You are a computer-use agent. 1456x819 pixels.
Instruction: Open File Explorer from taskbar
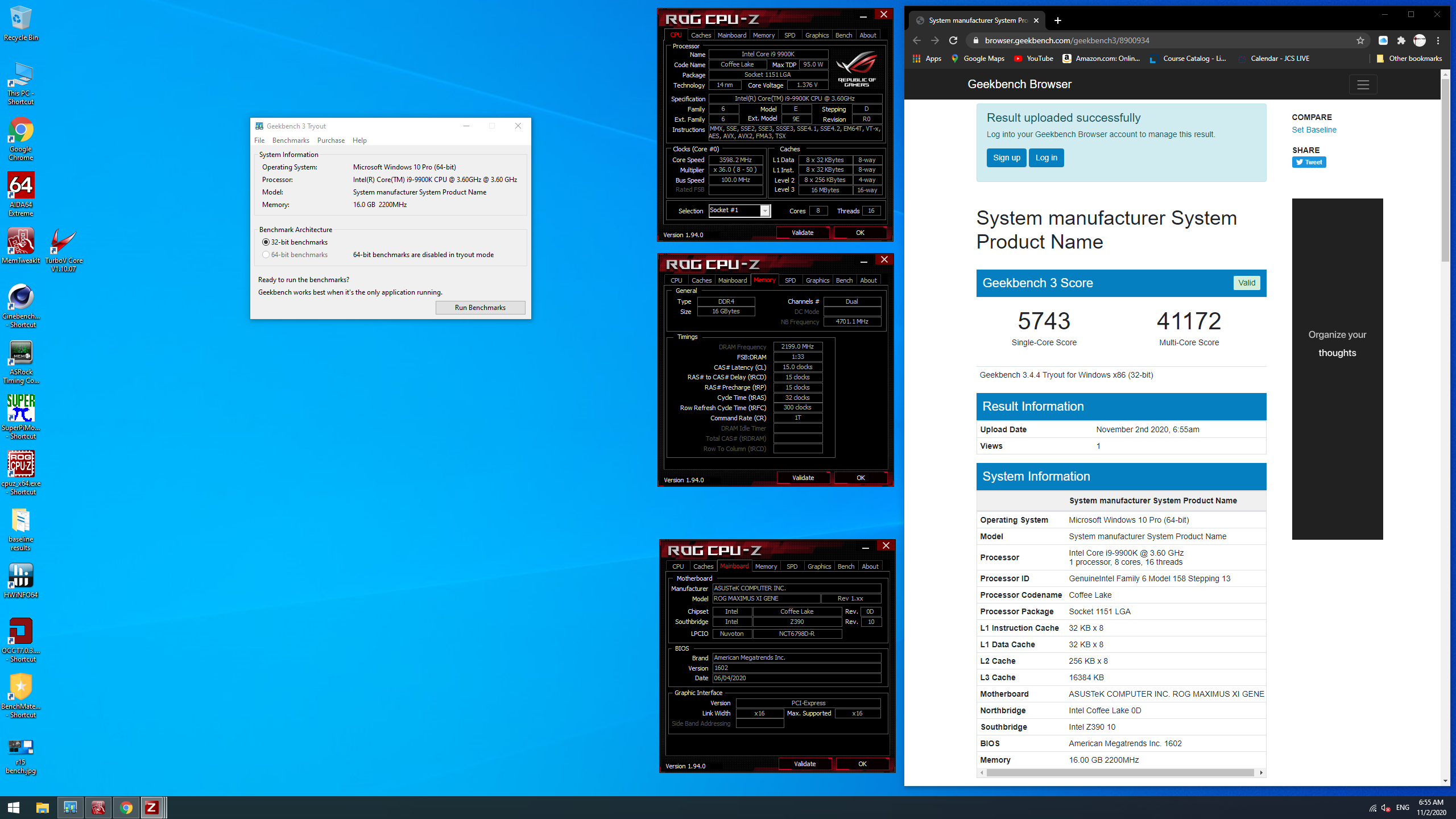[x=43, y=808]
